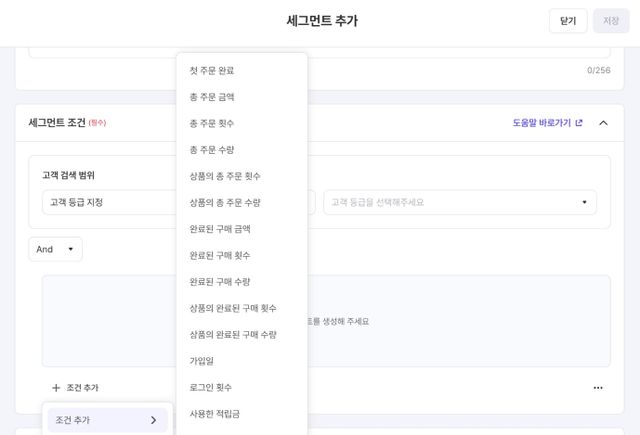Select 총 주문 금액 option

pos(212,97)
